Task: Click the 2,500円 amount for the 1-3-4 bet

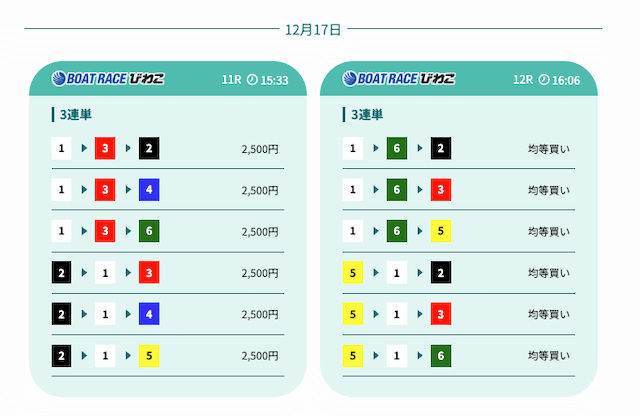Action: click(260, 190)
